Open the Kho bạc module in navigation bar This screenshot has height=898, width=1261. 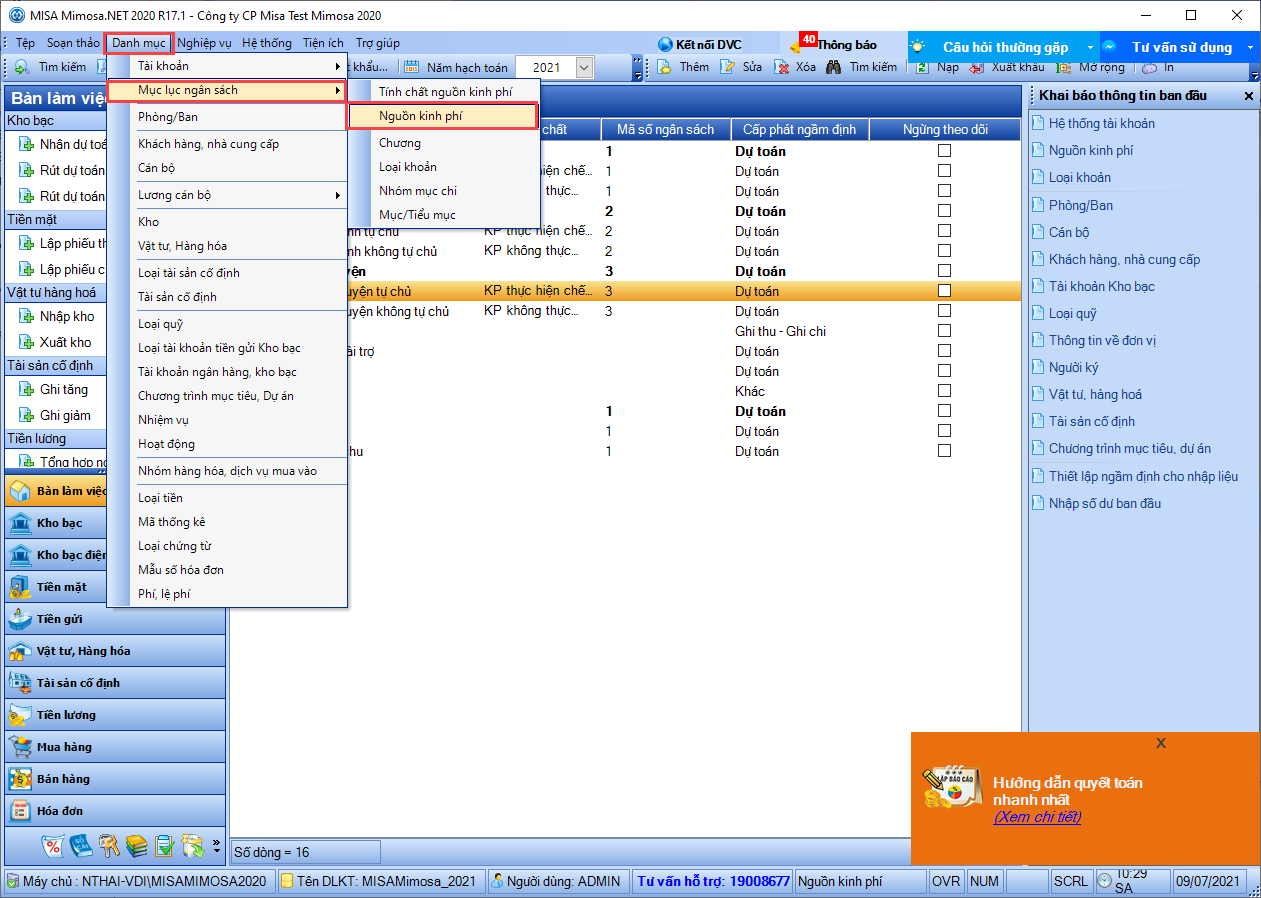coord(115,523)
